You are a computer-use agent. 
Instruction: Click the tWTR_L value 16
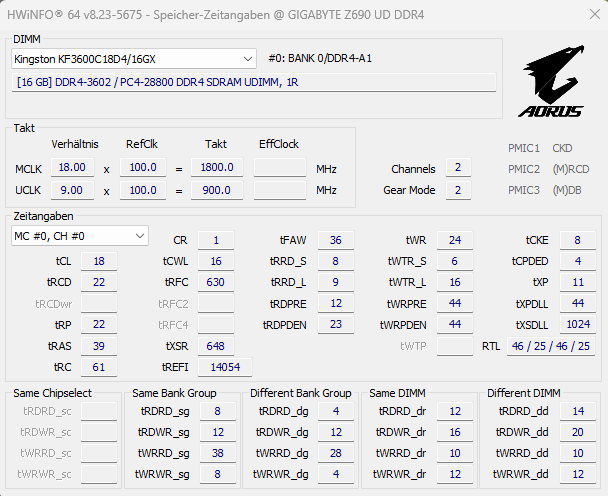tap(455, 282)
